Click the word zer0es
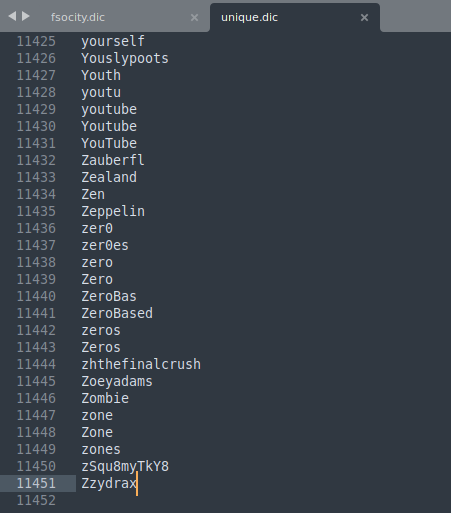This screenshot has width=451, height=513. point(105,245)
